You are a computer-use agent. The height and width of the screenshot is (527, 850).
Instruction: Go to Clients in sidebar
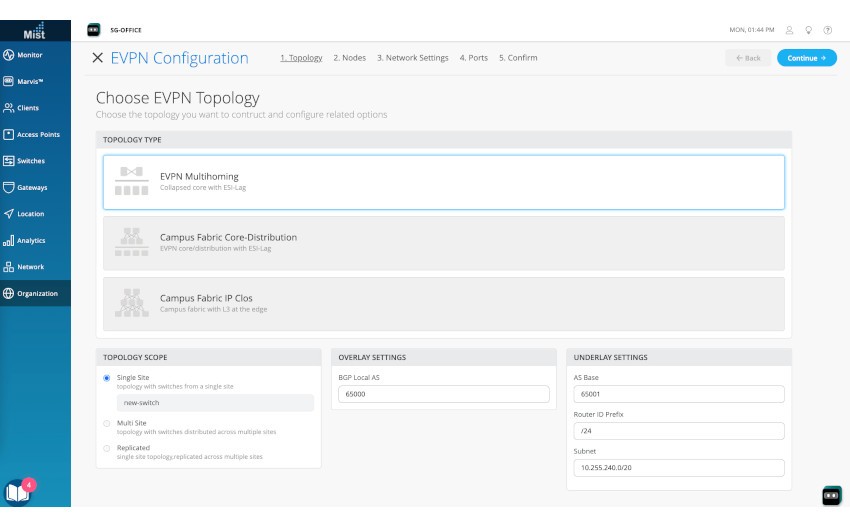(x=30, y=108)
